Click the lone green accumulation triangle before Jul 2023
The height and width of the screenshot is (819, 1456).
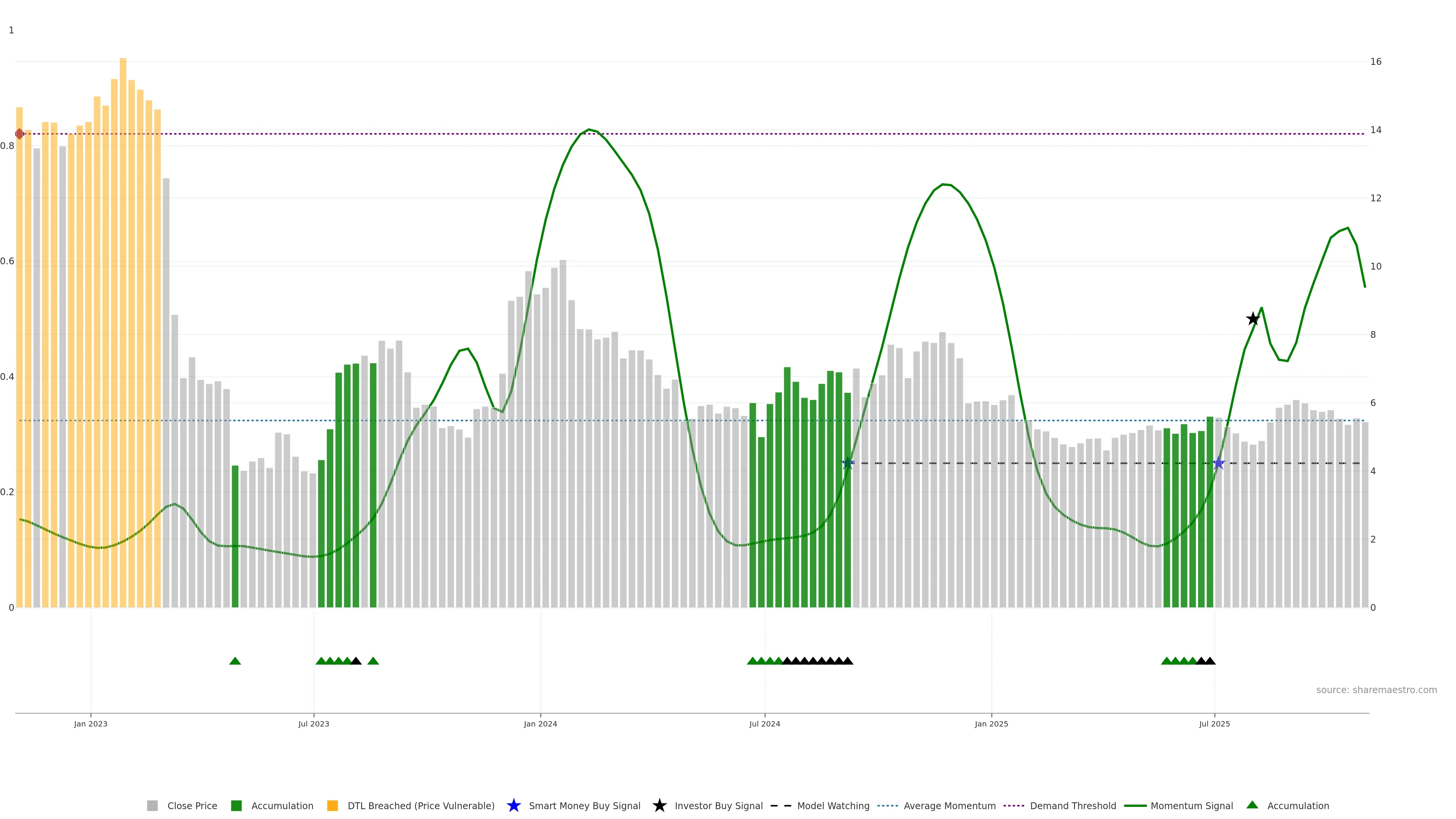(235, 661)
